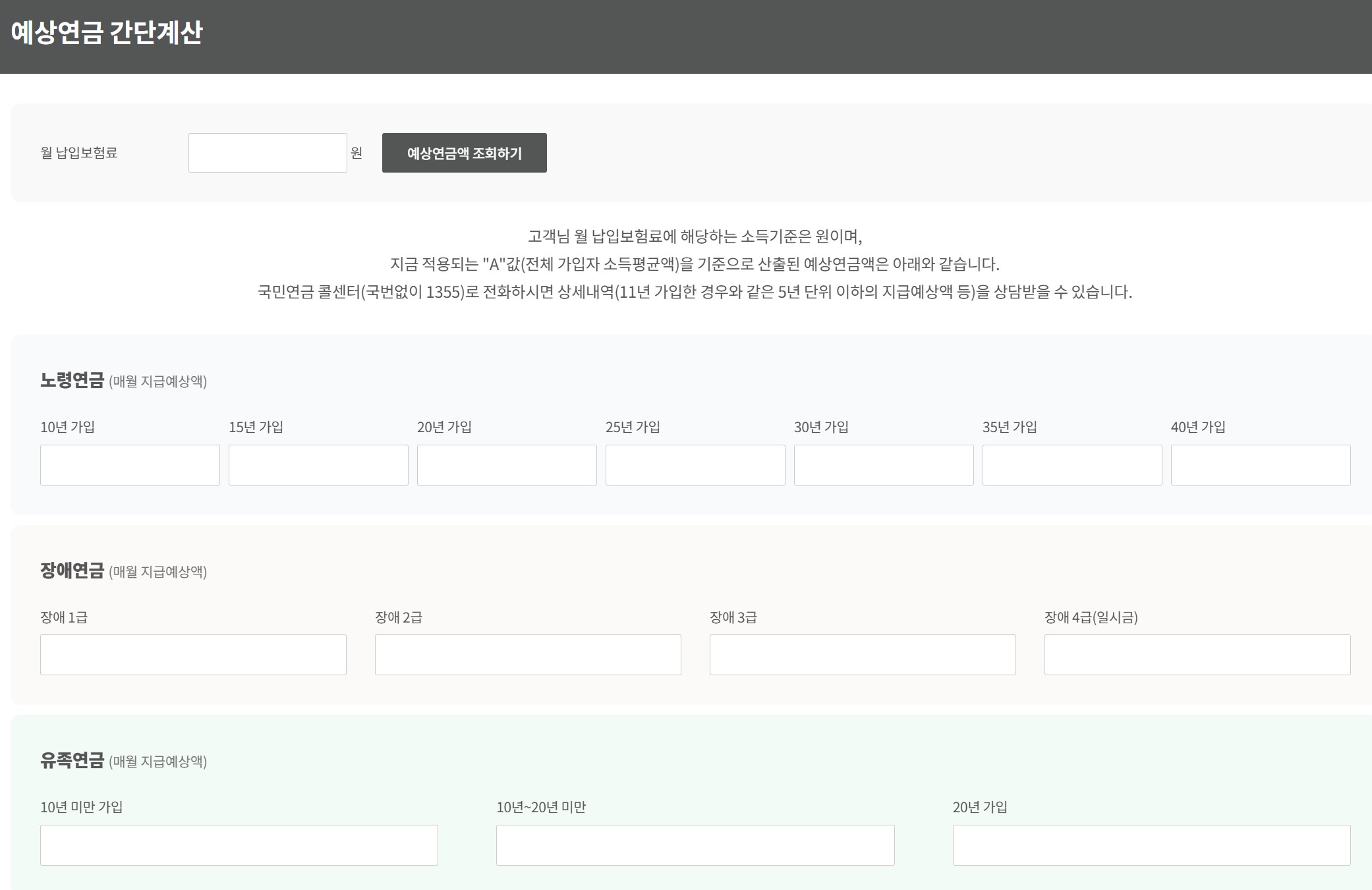1372x890 pixels.
Task: Focus the 장애 2급 pension field
Action: pos(528,655)
